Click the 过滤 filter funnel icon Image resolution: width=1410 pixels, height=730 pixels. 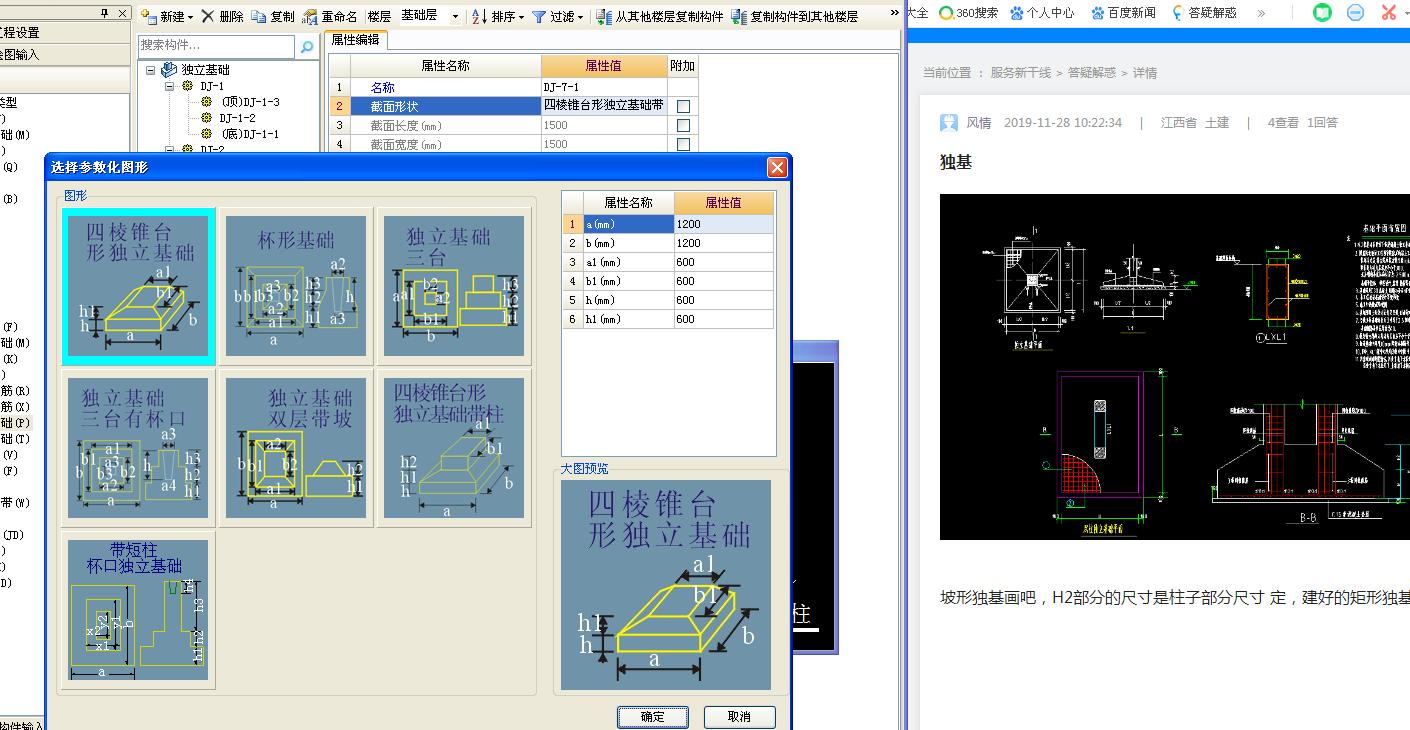coord(538,16)
